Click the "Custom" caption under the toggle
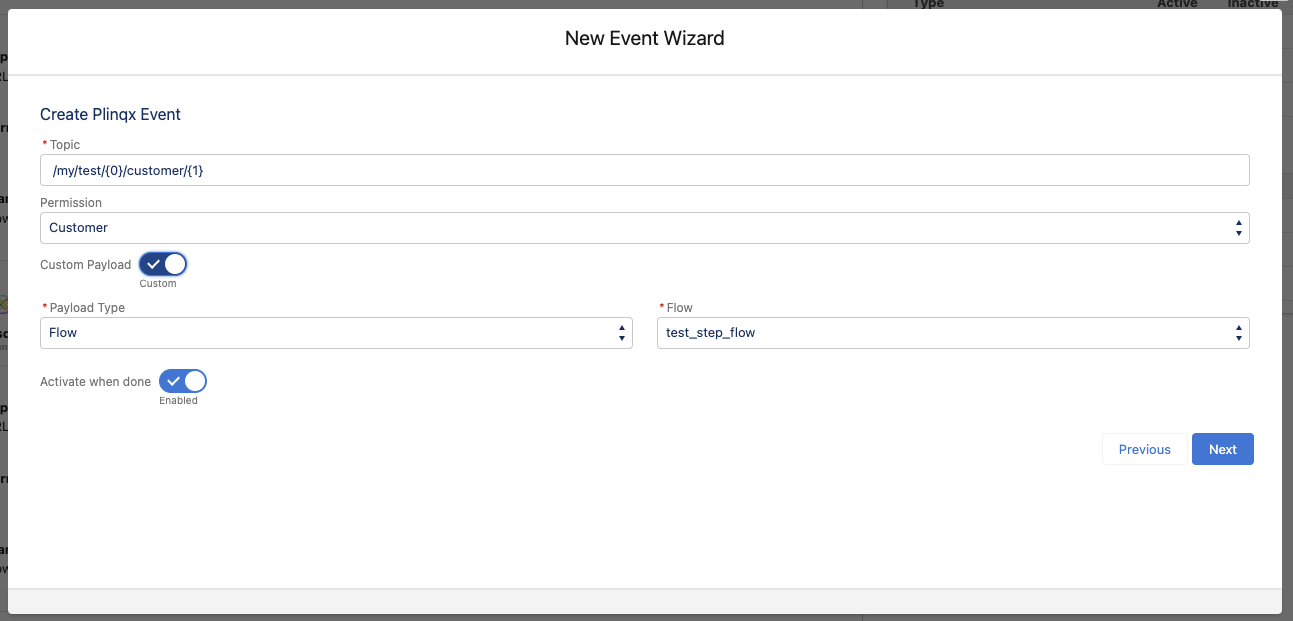 point(158,284)
